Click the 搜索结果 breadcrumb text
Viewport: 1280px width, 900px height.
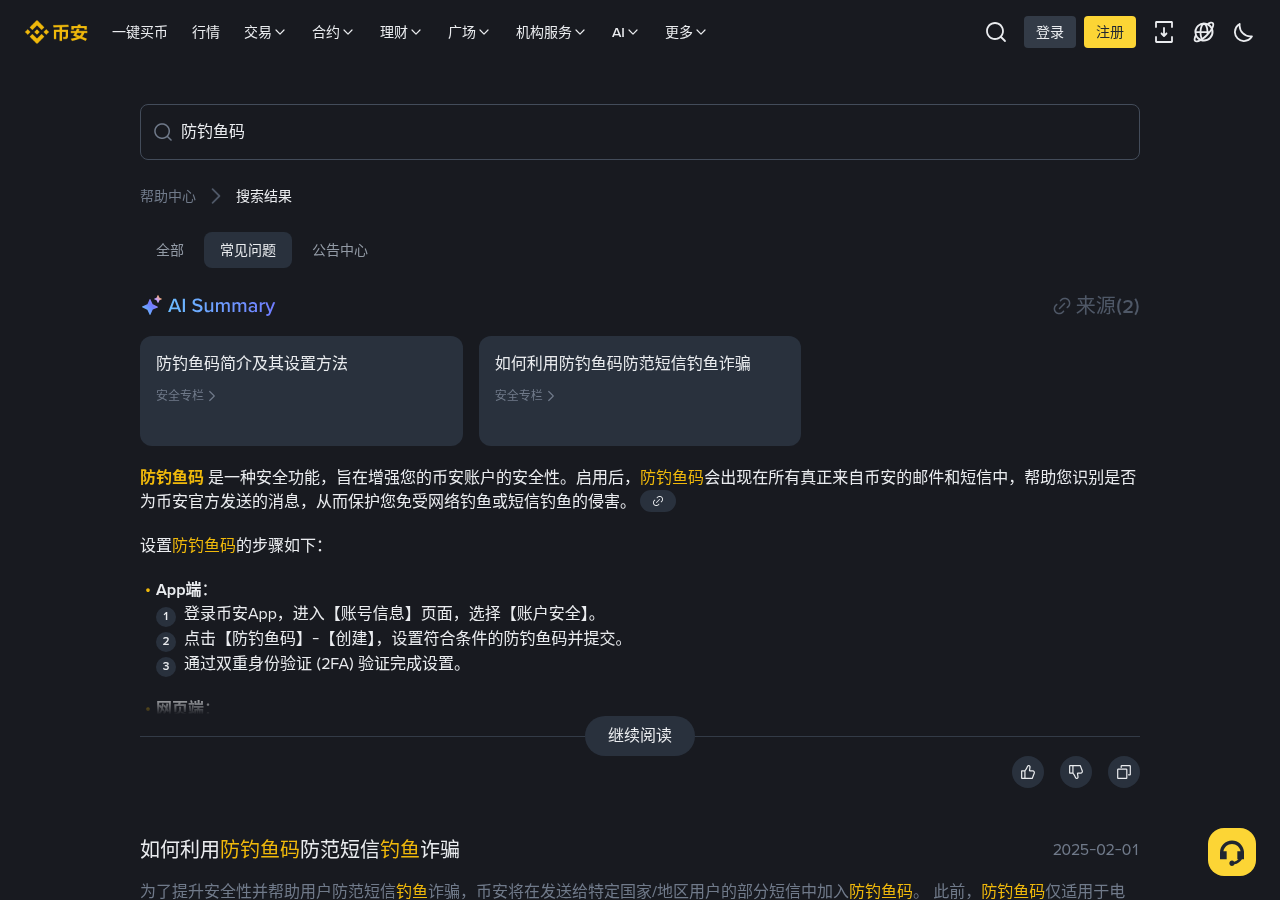coord(264,196)
